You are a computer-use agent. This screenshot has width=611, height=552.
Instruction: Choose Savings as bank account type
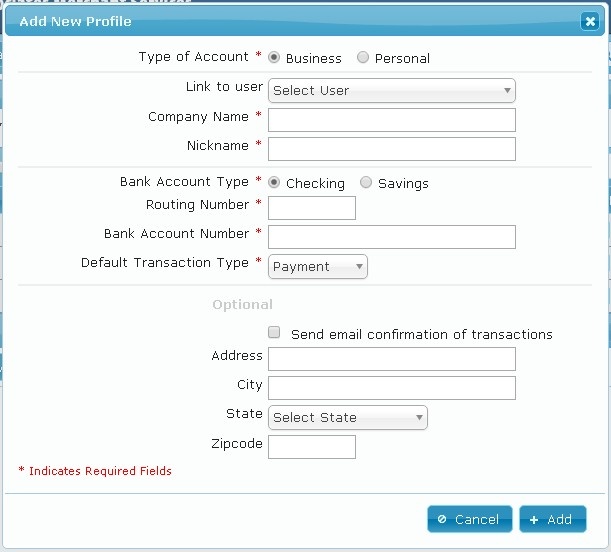[366, 183]
